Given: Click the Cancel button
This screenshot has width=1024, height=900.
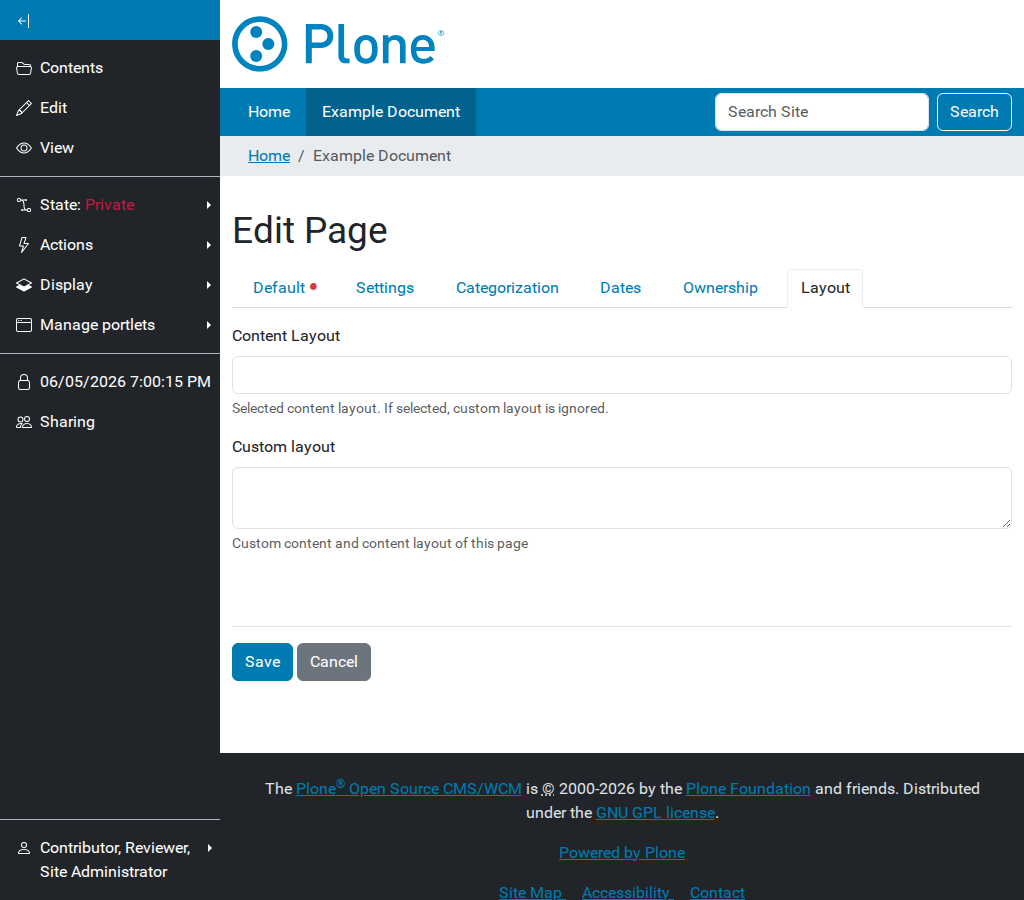Looking at the screenshot, I should (334, 662).
